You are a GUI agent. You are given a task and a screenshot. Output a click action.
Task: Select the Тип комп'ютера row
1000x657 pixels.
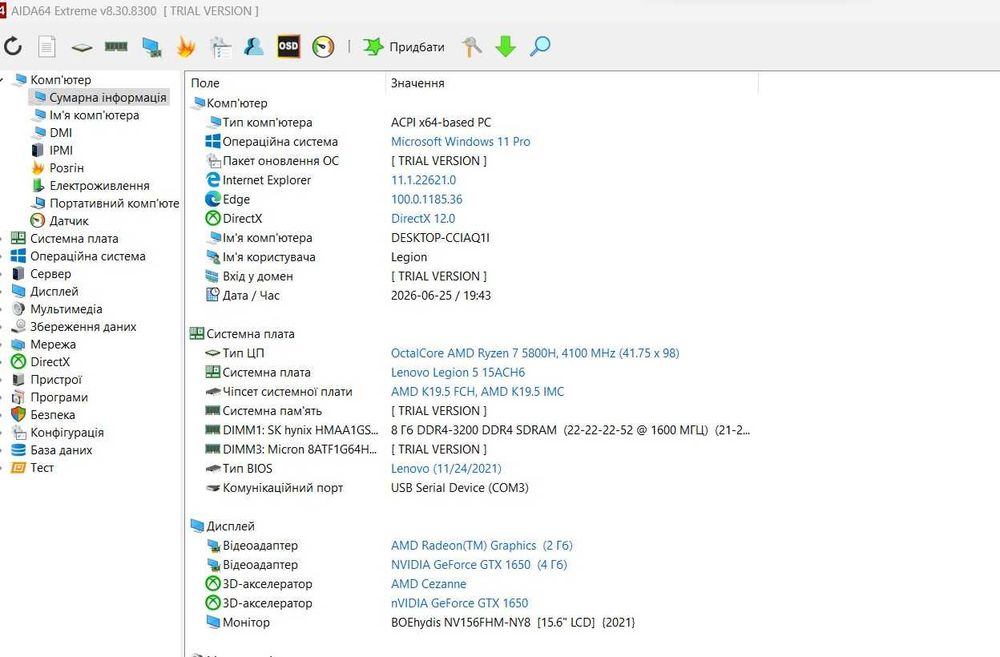[471, 122]
